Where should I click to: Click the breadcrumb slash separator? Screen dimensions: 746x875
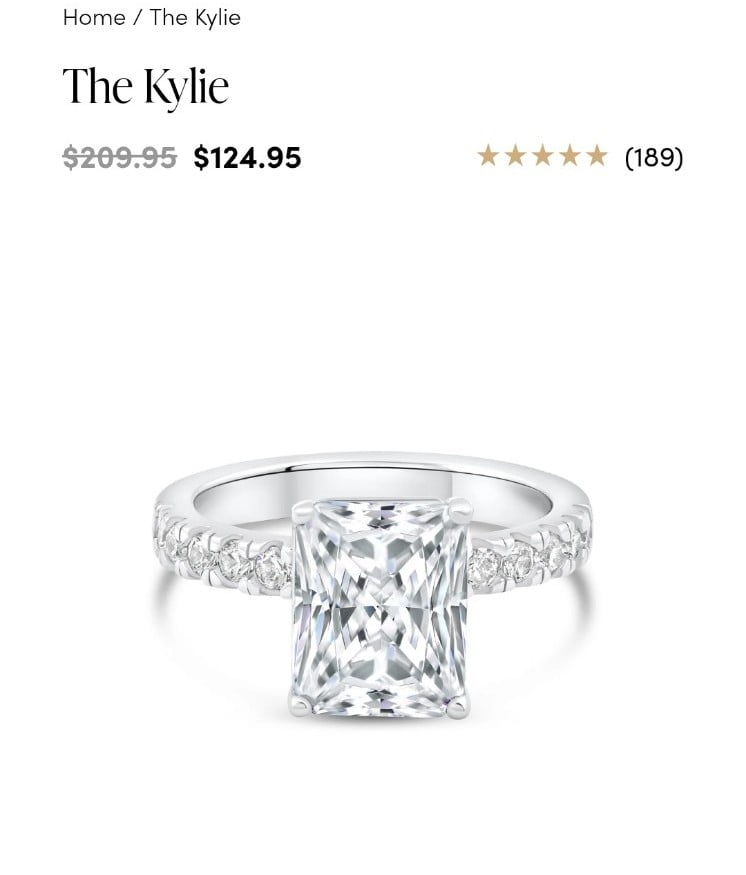137,18
